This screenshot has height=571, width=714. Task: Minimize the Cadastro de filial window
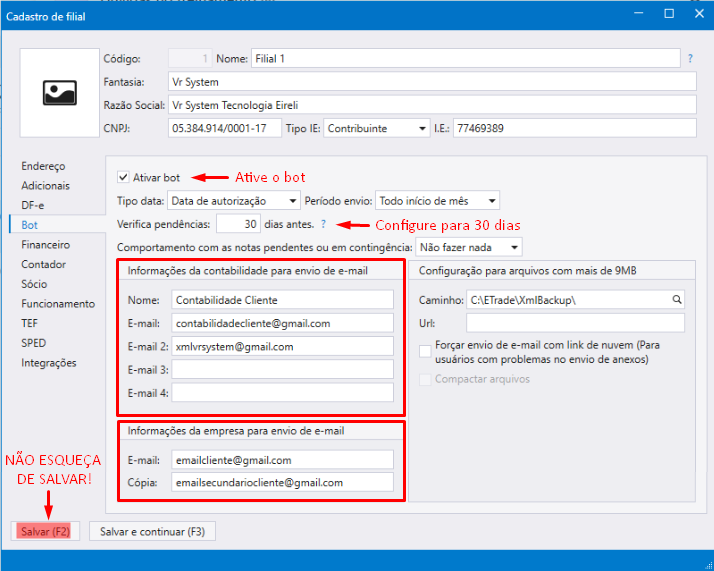pos(639,14)
